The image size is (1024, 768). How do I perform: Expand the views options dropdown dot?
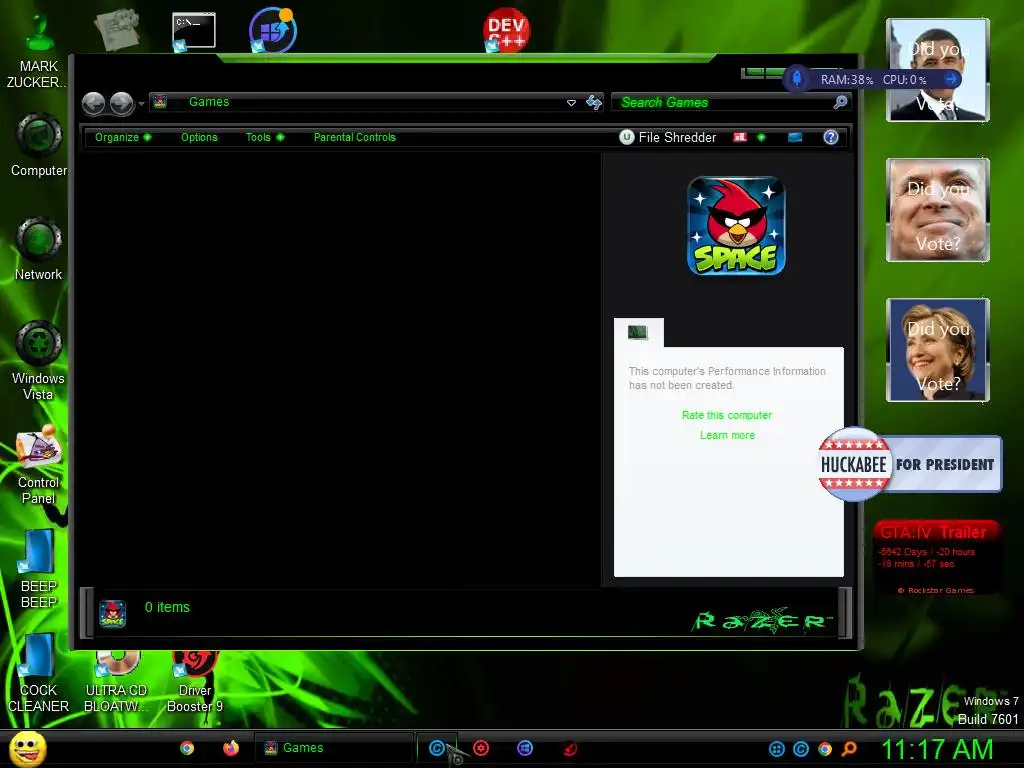tap(761, 137)
